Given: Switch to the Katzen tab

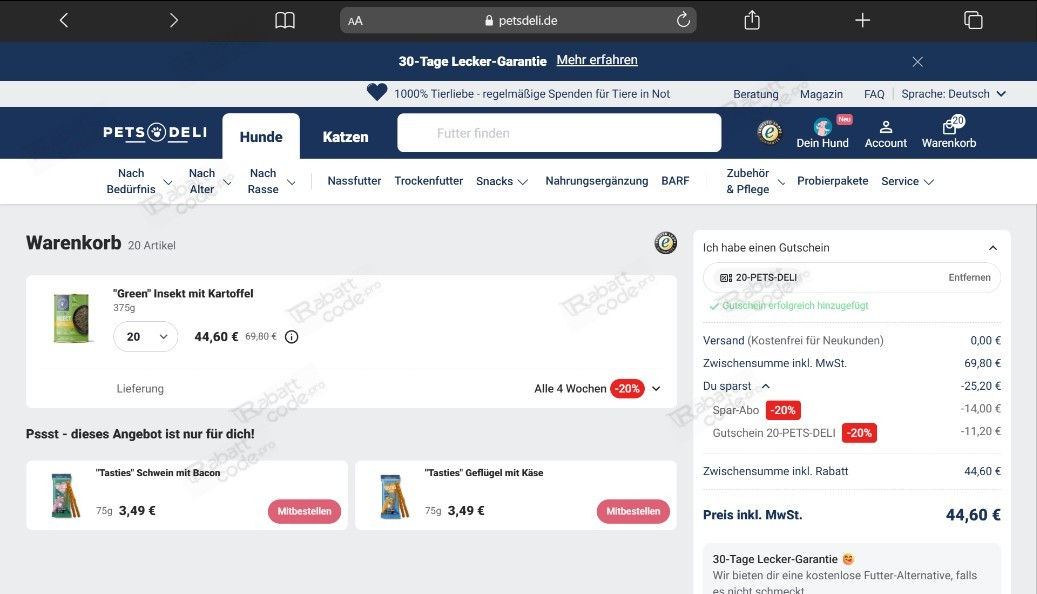Looking at the screenshot, I should tap(345, 136).
